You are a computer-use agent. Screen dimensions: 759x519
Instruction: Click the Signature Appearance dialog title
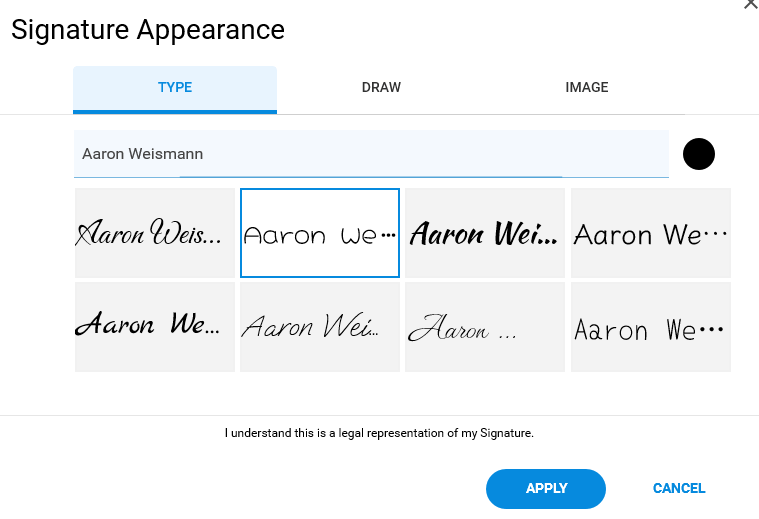click(148, 30)
